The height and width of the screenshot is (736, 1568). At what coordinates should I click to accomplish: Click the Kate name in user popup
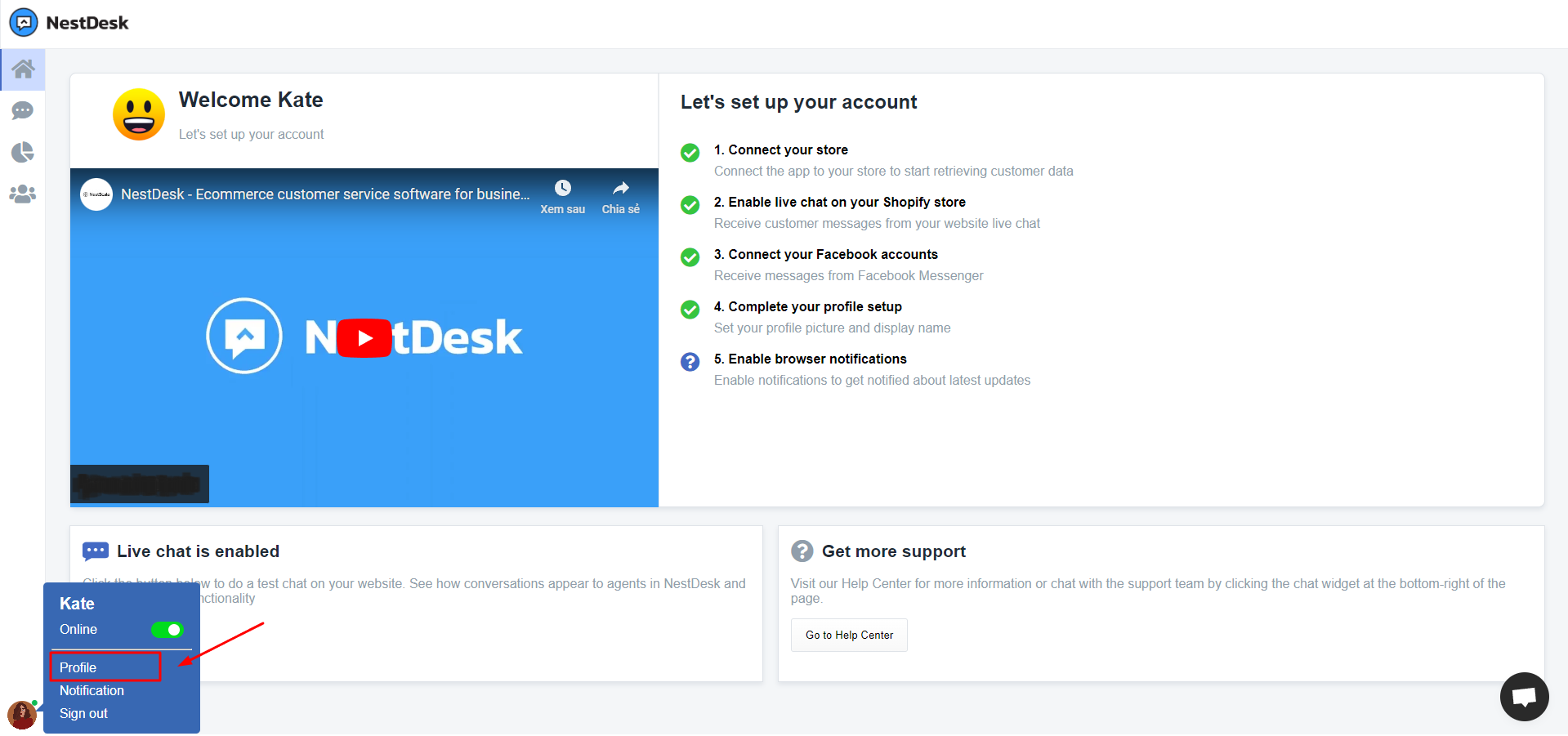coord(77,604)
